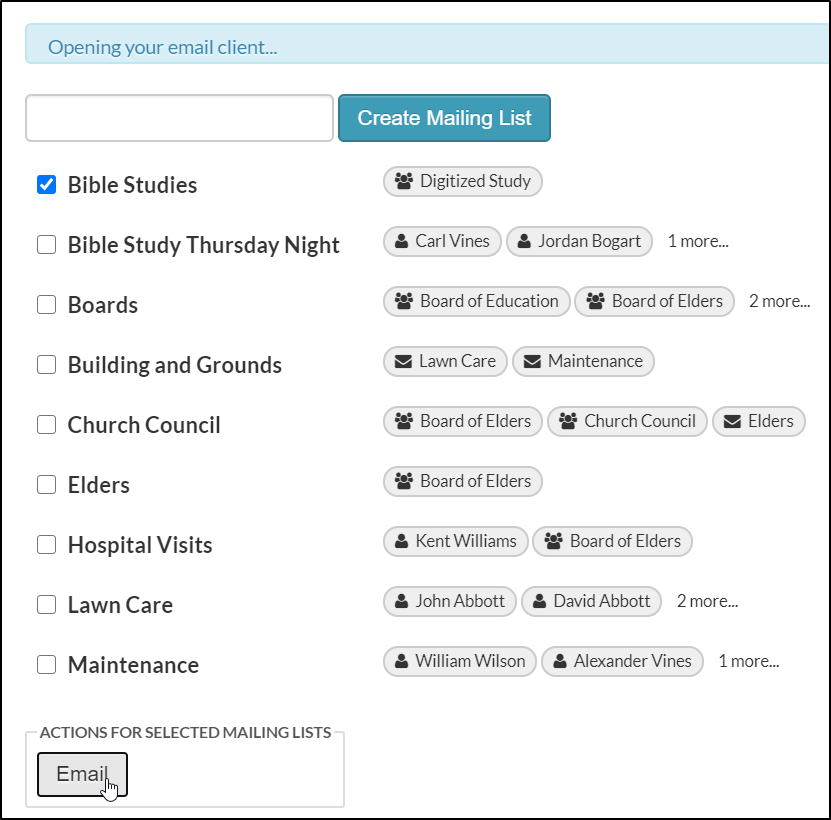The image size is (831, 820).
Task: Uncheck the Bible Studies checkbox
Action: [x=46, y=184]
